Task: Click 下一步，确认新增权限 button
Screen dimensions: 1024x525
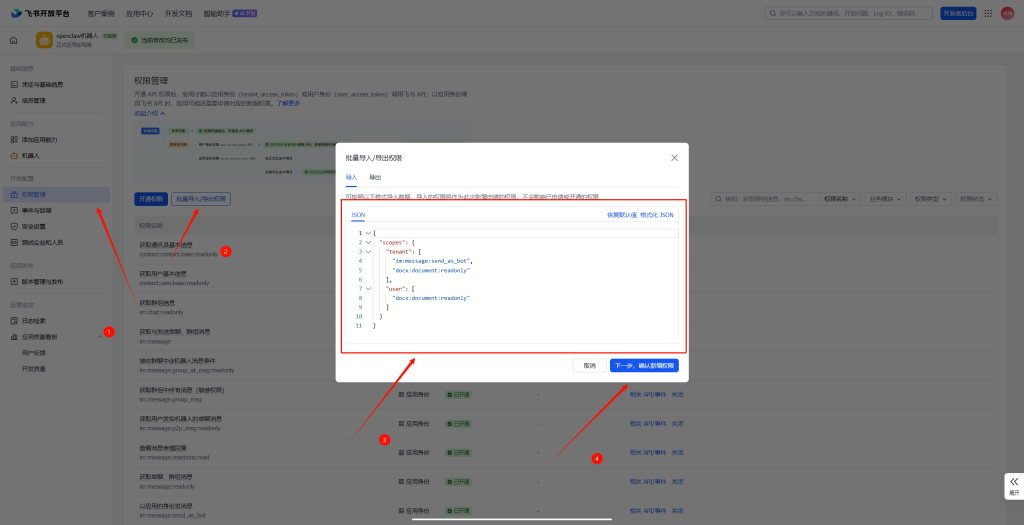Action: [644, 366]
